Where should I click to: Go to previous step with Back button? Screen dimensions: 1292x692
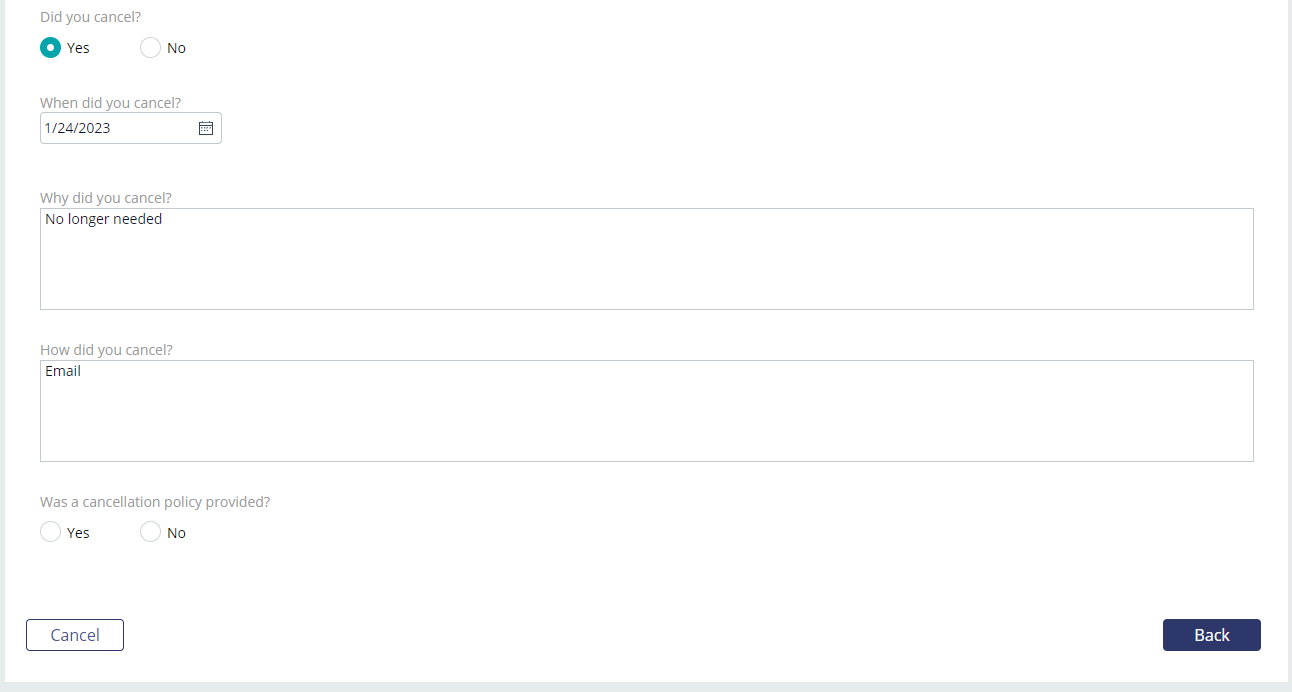(1212, 635)
